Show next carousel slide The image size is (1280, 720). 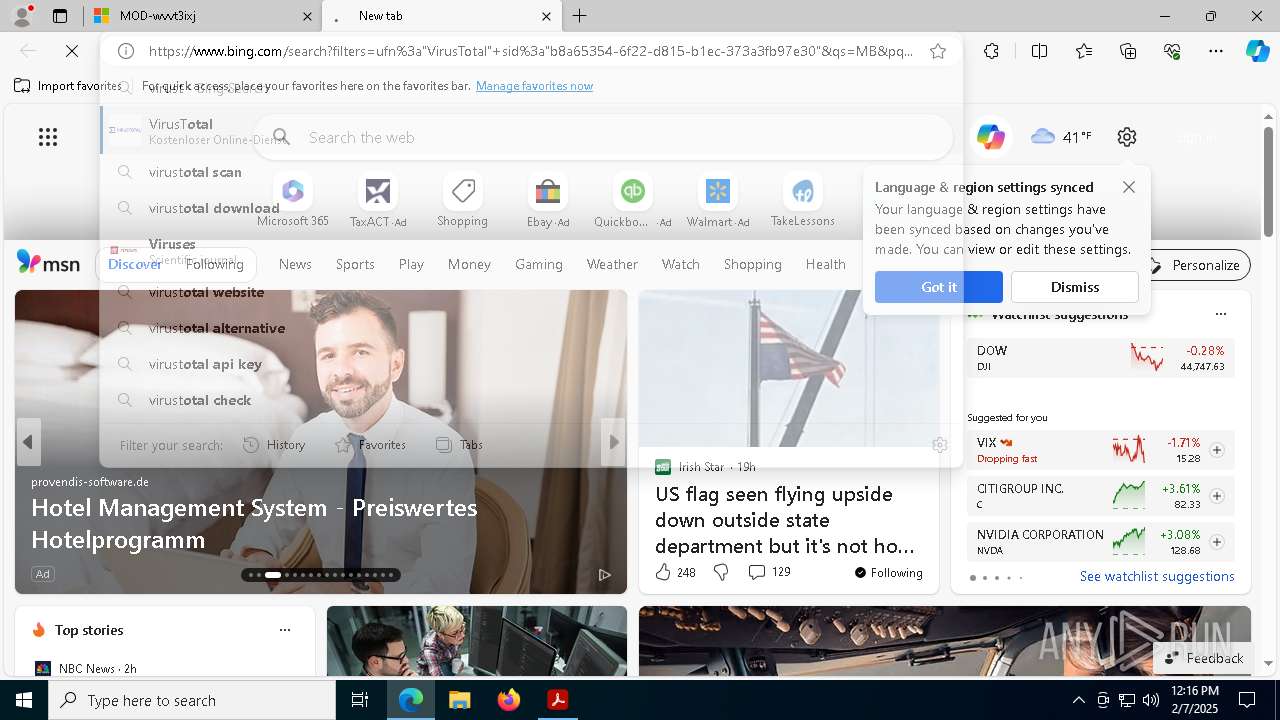(614, 442)
